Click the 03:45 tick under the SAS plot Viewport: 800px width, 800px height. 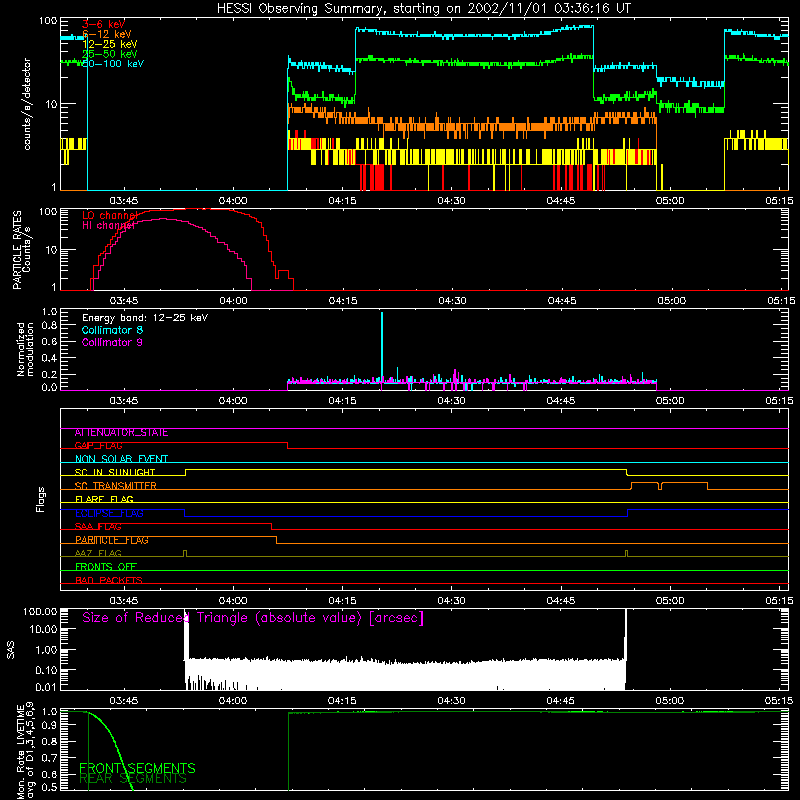point(123,701)
